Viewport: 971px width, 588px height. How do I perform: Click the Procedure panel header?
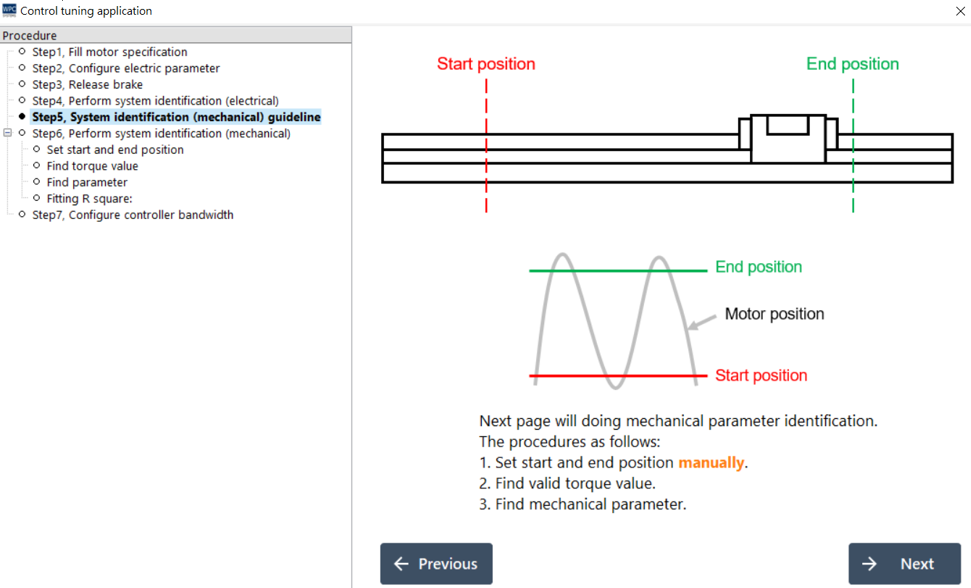(175, 35)
